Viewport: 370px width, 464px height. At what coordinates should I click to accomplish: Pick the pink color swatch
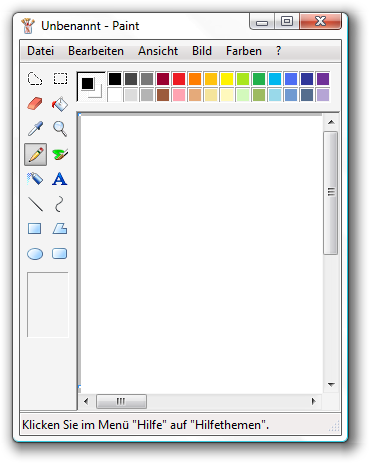point(179,95)
